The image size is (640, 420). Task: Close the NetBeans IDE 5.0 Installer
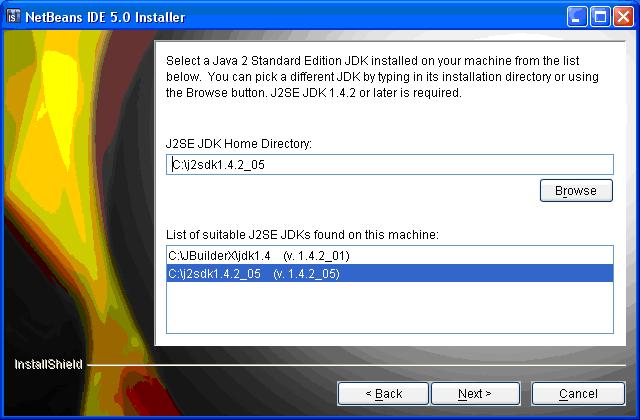pos(623,17)
